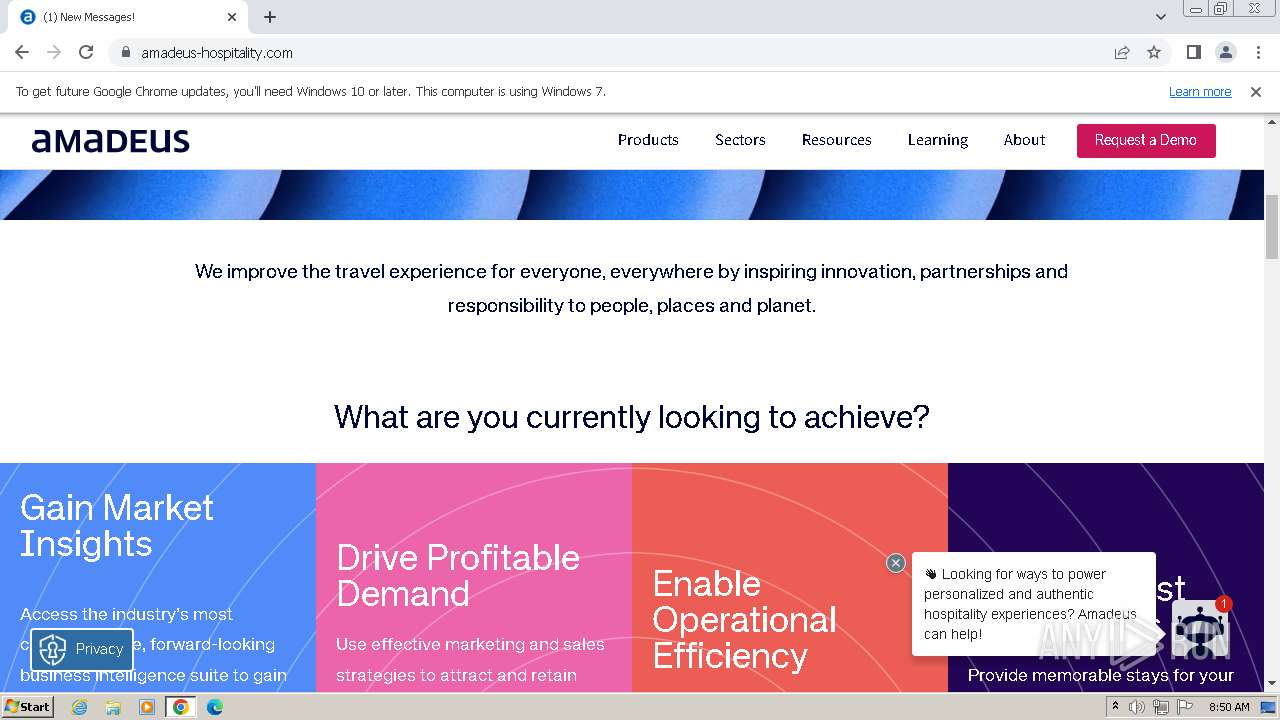Expand the tab search dropdown arrow
The width and height of the screenshot is (1280, 720).
point(1161,17)
